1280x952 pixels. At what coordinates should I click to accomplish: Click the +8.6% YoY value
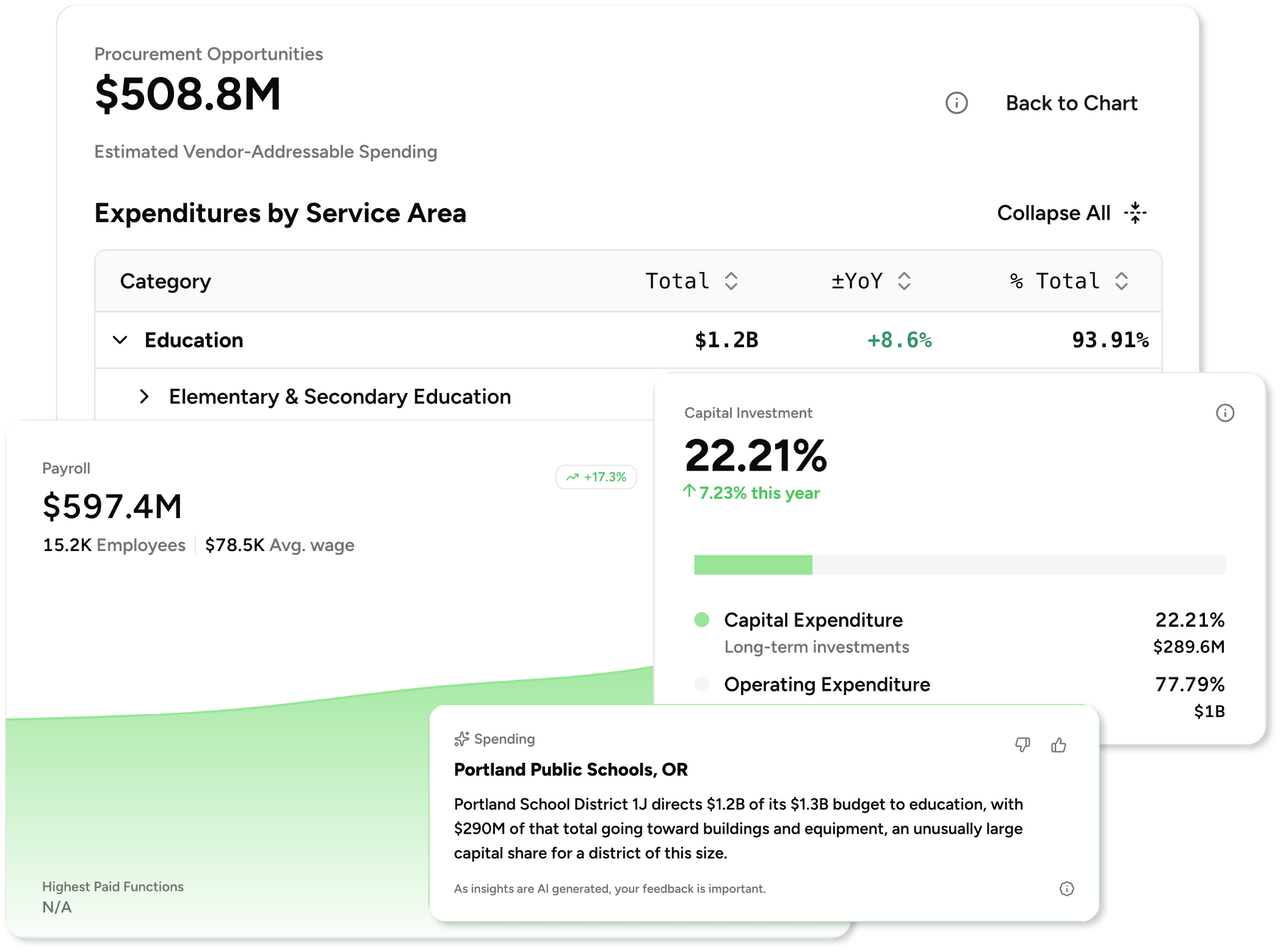(899, 340)
